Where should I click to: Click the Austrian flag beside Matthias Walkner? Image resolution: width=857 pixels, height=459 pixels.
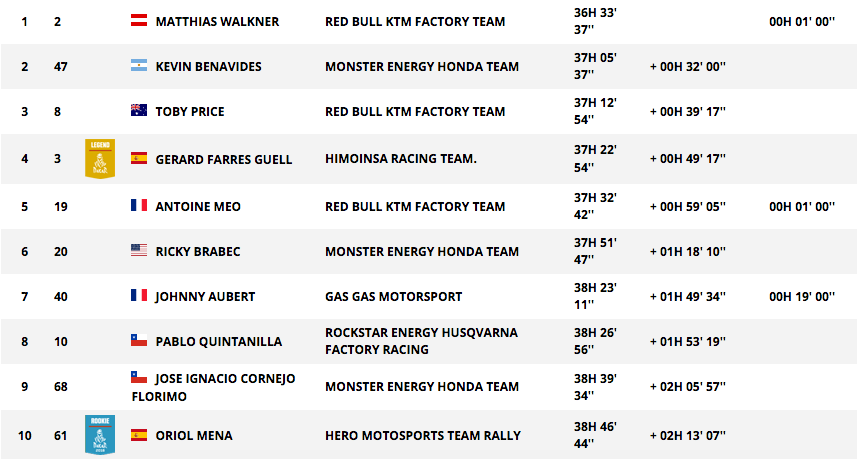click(x=139, y=20)
